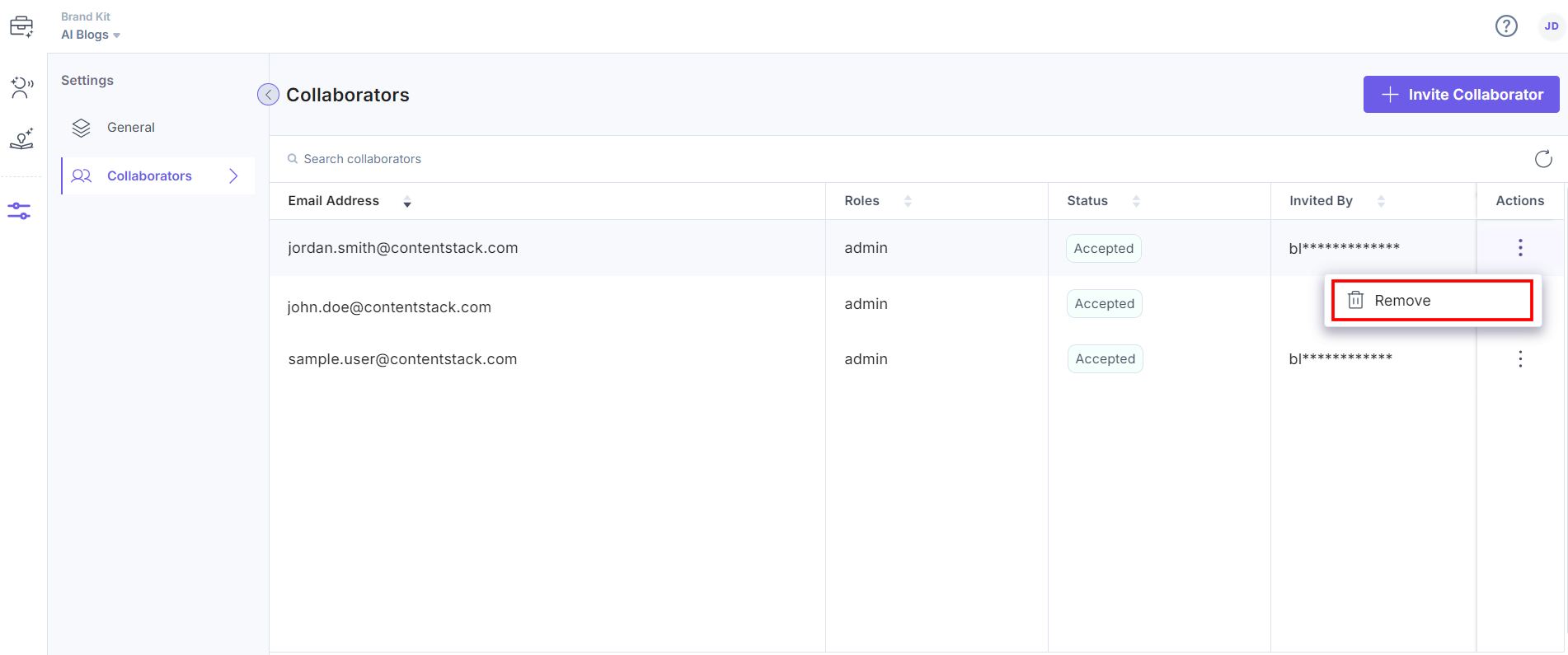Viewport: 1568px width, 655px height.
Task: Open actions menu for jordan.smith row
Action: point(1520,247)
